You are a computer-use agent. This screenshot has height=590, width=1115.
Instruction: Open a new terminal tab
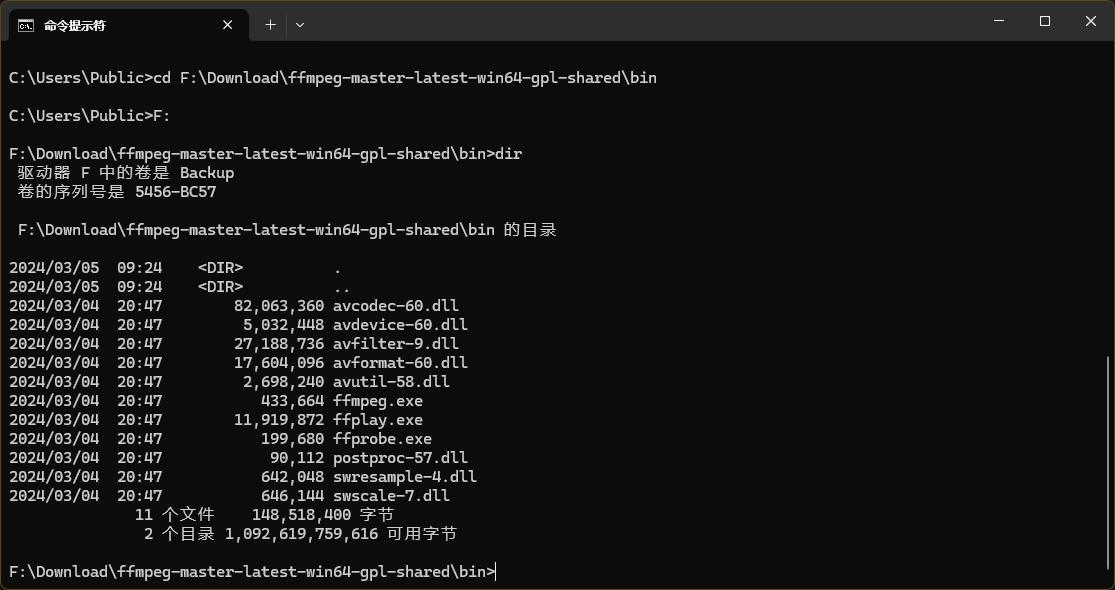click(270, 25)
